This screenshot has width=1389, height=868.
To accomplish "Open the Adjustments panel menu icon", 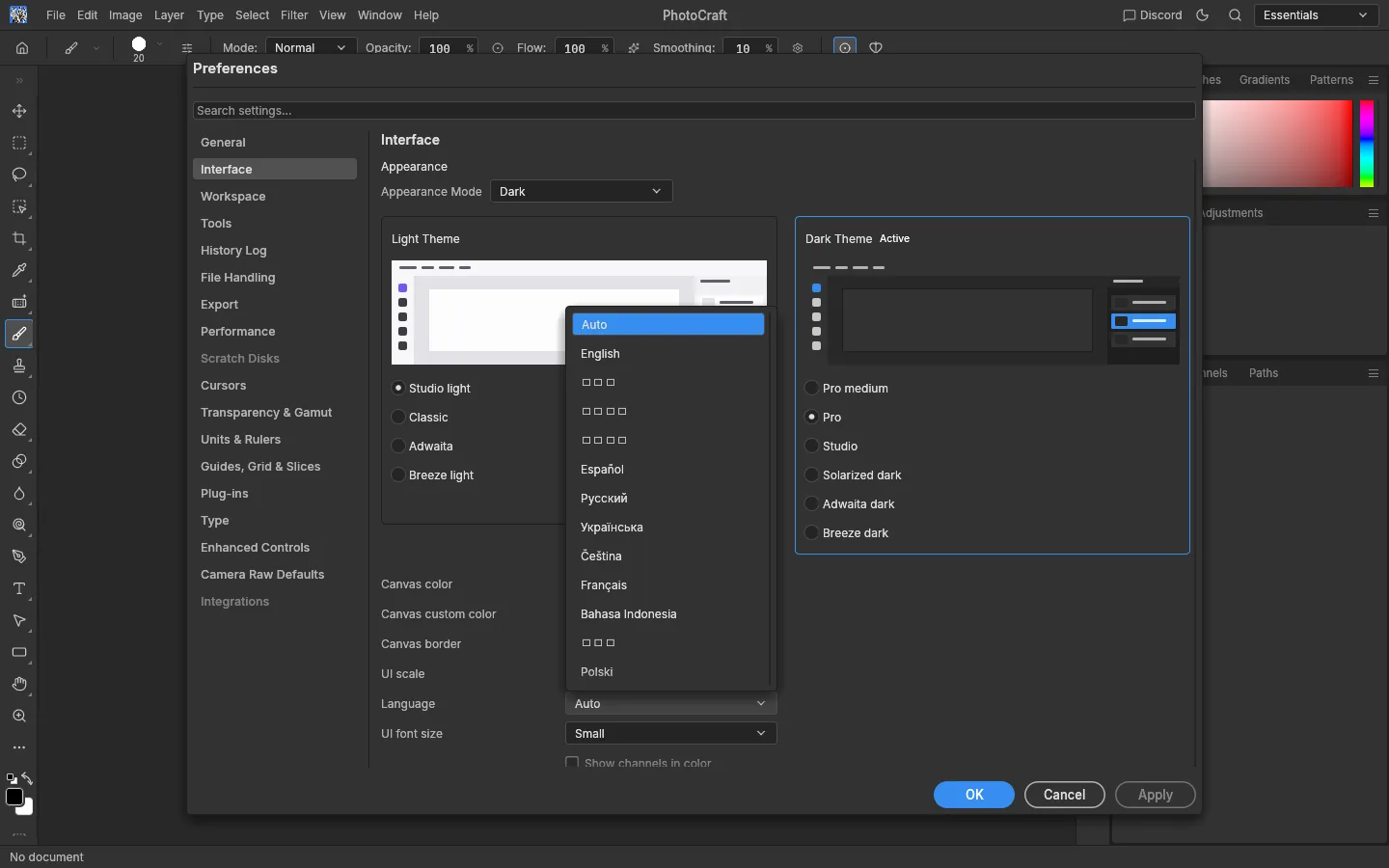I will pyautogui.click(x=1374, y=213).
